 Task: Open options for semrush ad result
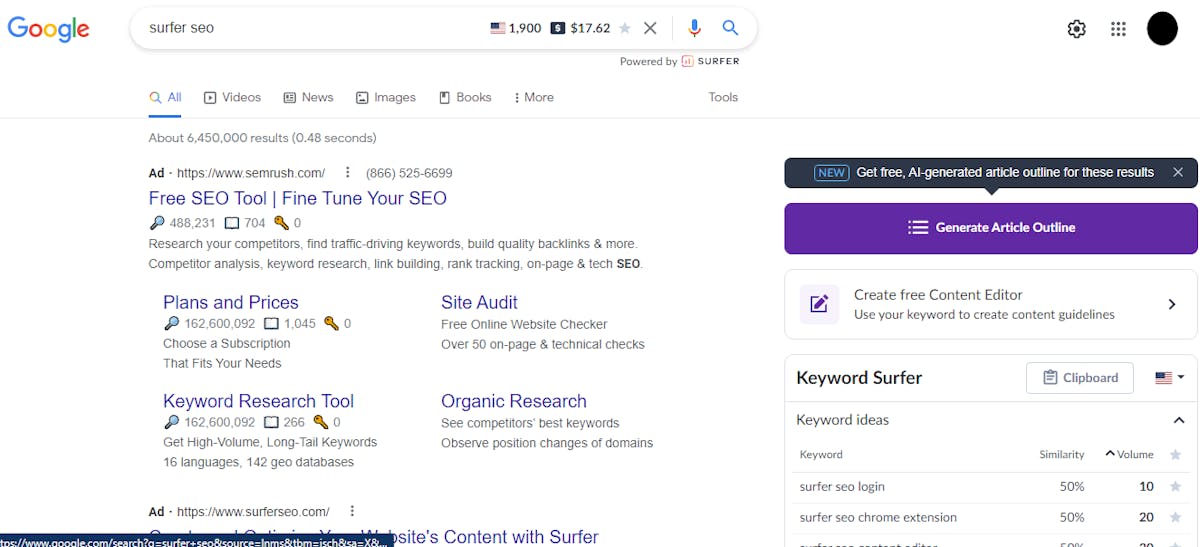click(348, 172)
